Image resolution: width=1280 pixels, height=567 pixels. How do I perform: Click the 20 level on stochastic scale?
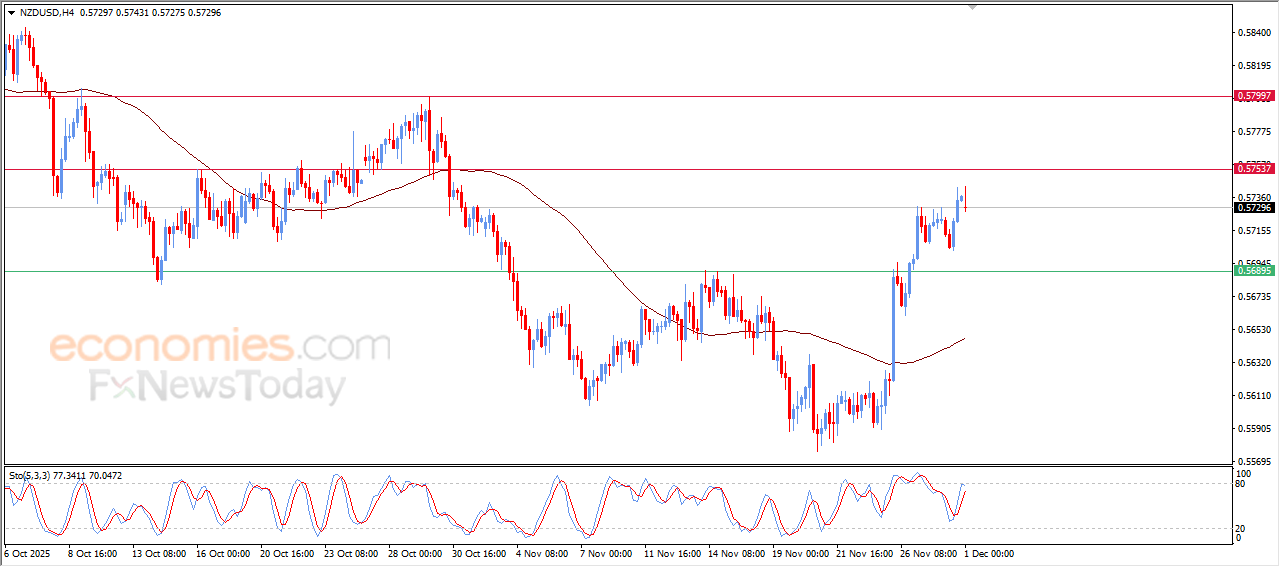tap(1242, 528)
